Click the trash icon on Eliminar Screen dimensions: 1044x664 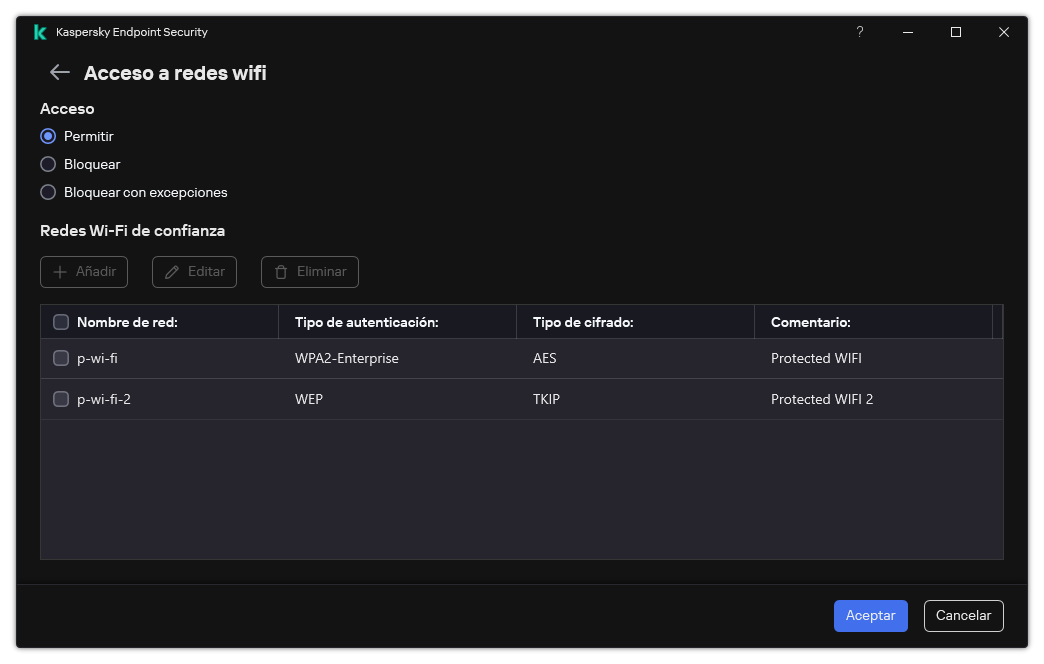pyautogui.click(x=283, y=271)
